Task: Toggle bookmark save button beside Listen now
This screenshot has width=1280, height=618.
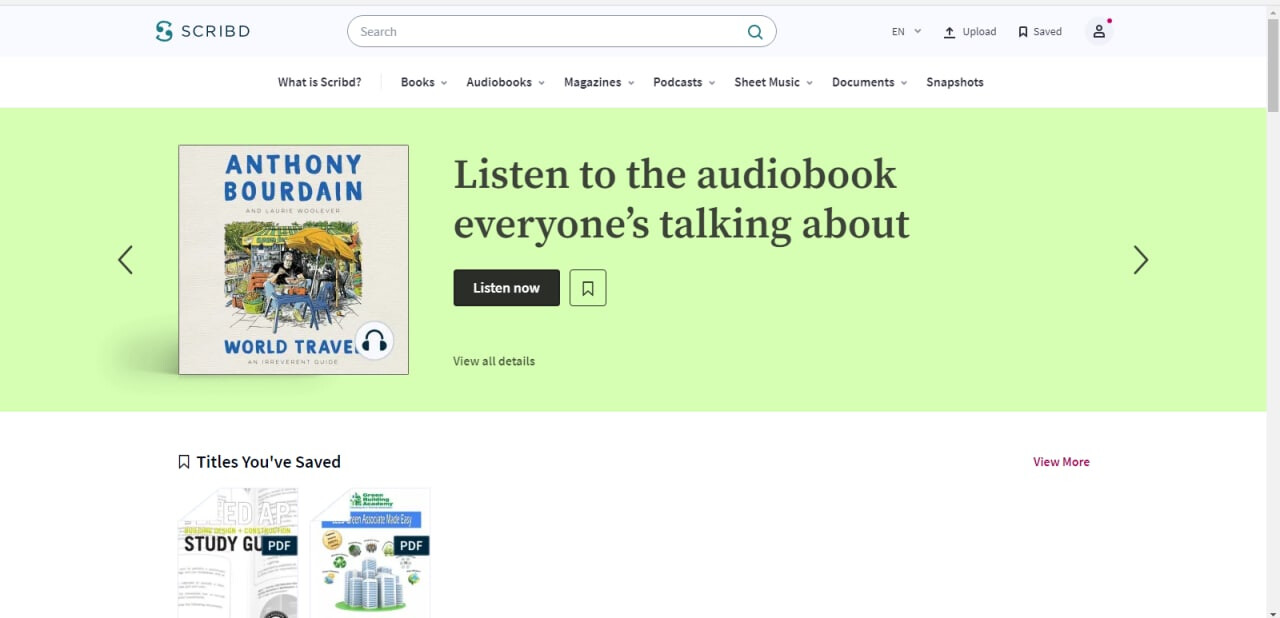Action: (x=588, y=288)
